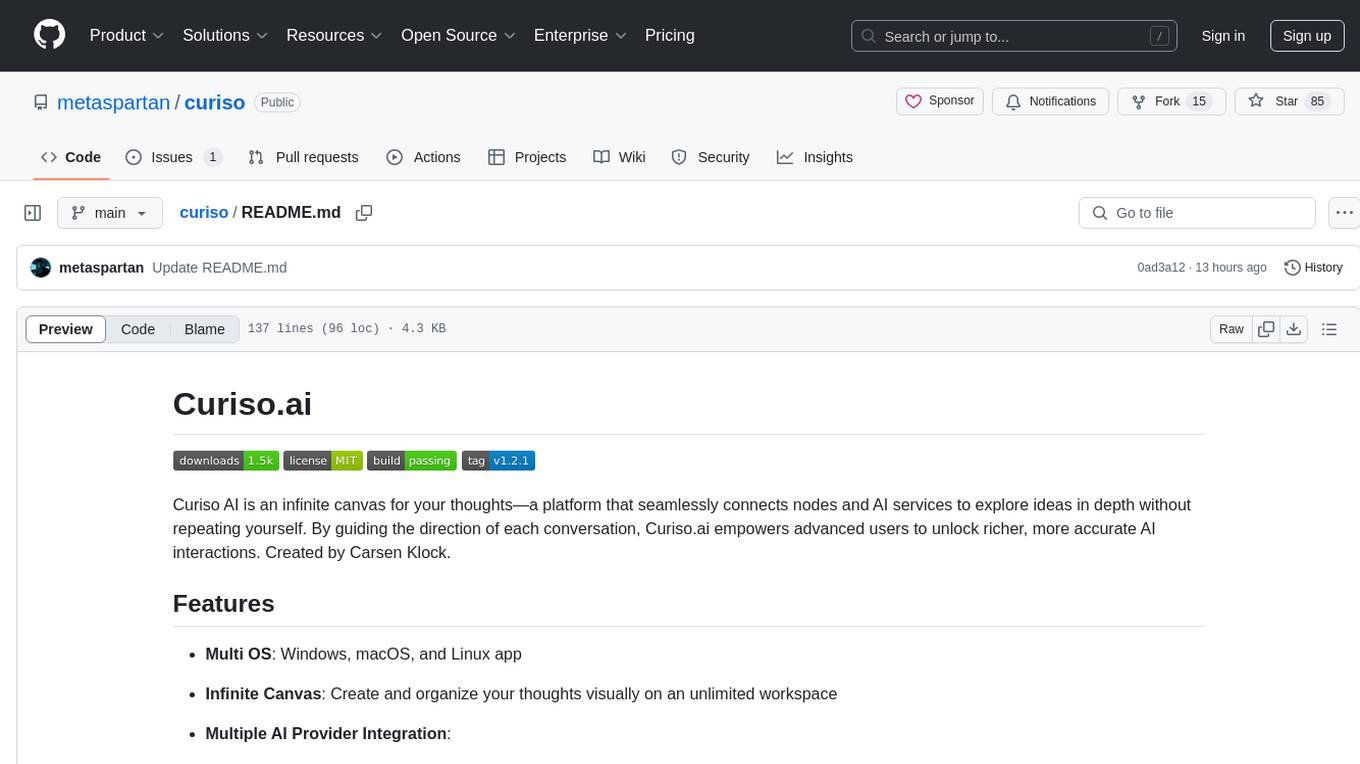The image size is (1360, 764).
Task: Show the fork count 15
Action: [1199, 101]
